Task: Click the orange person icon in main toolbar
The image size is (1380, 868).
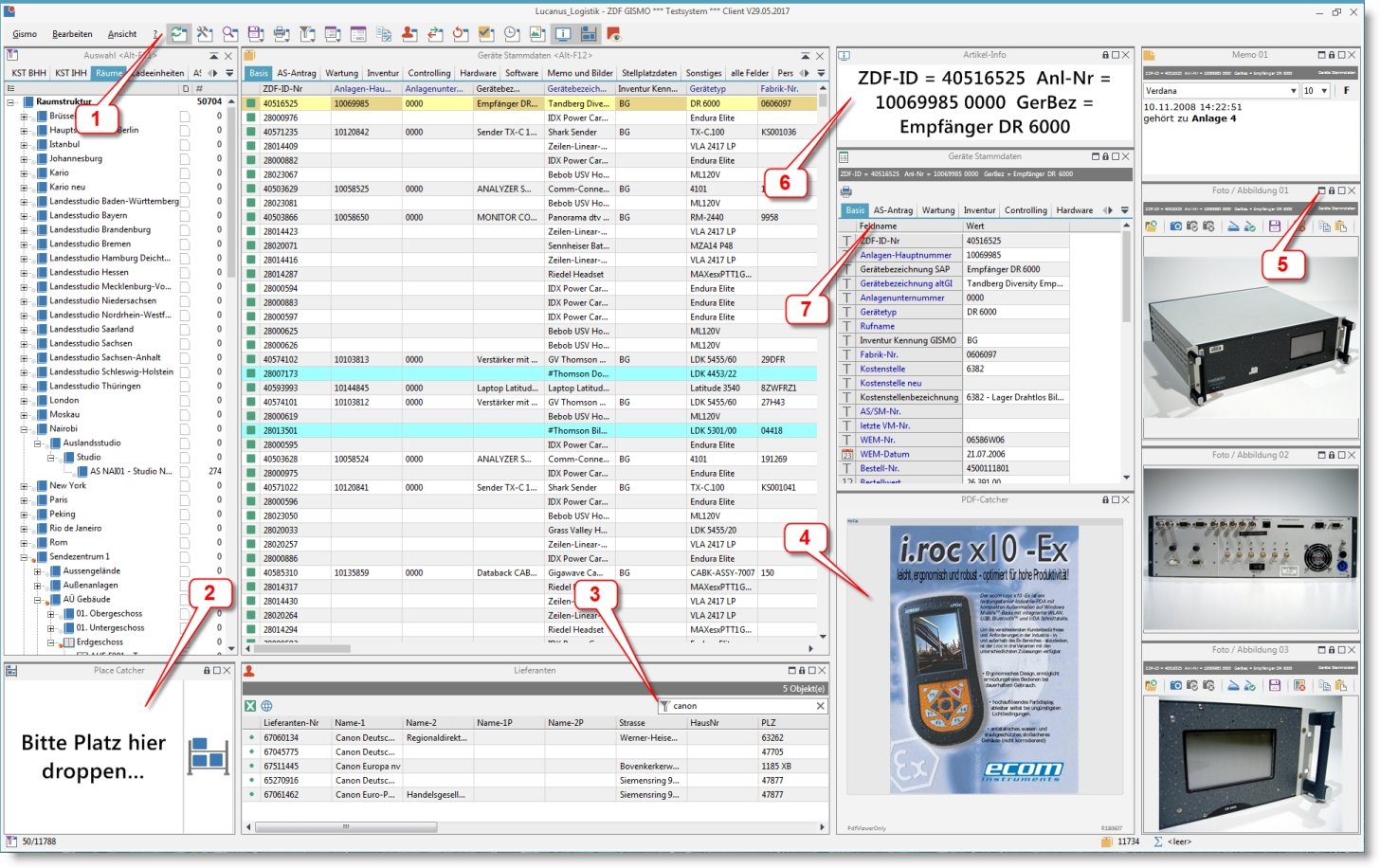Action: click(409, 34)
